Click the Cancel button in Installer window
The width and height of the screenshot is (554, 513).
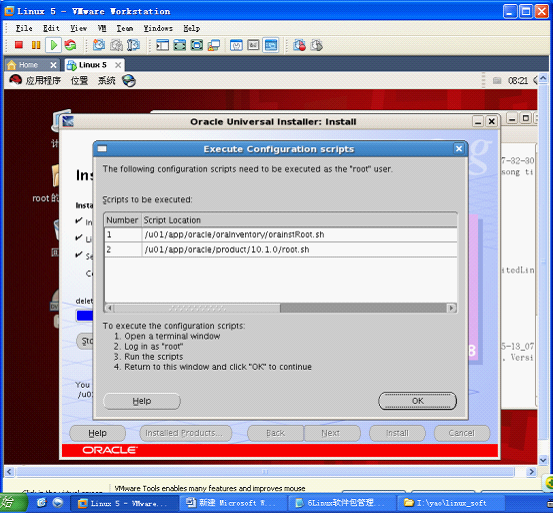pyautogui.click(x=462, y=433)
